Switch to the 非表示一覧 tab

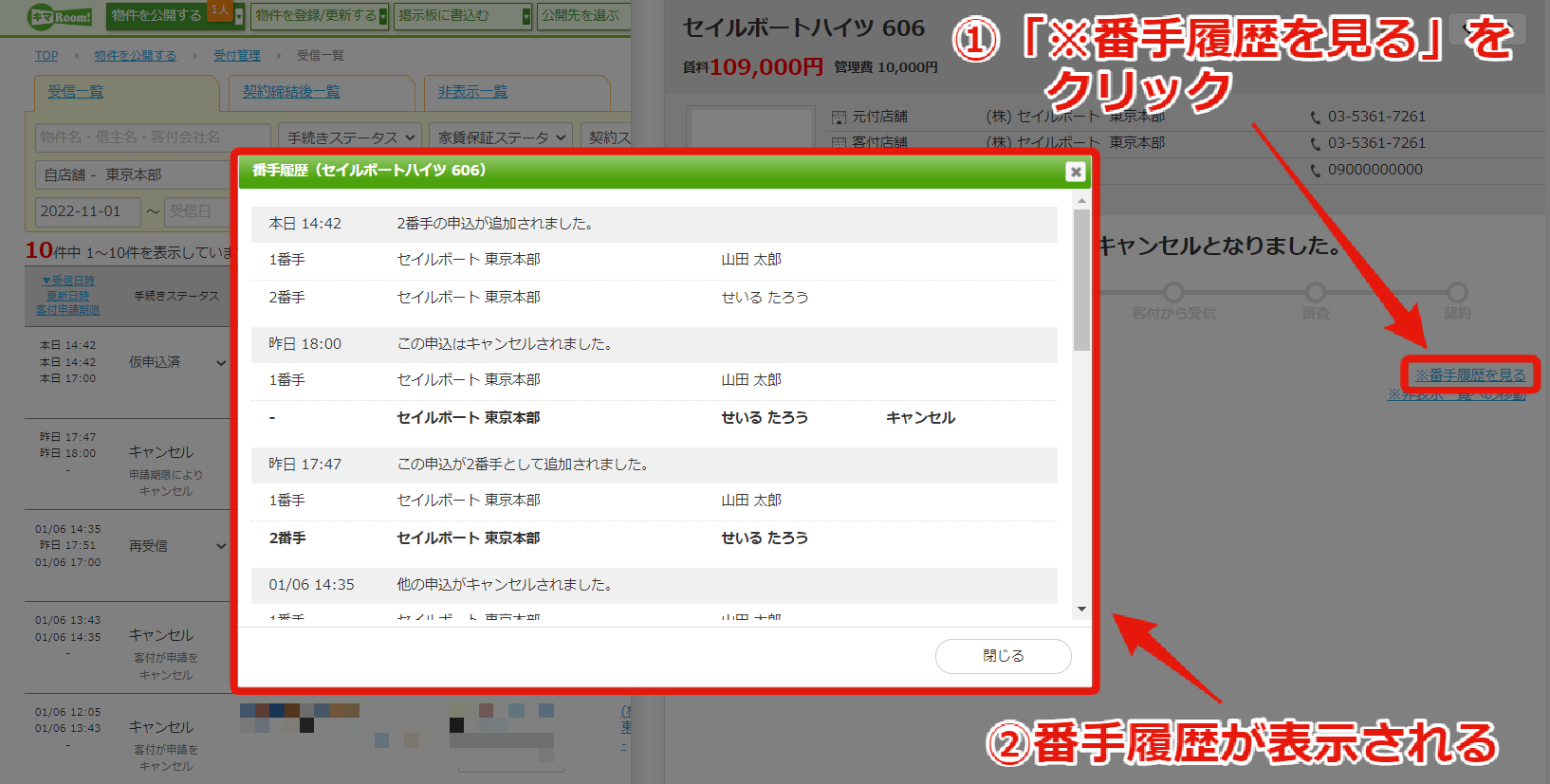472,92
